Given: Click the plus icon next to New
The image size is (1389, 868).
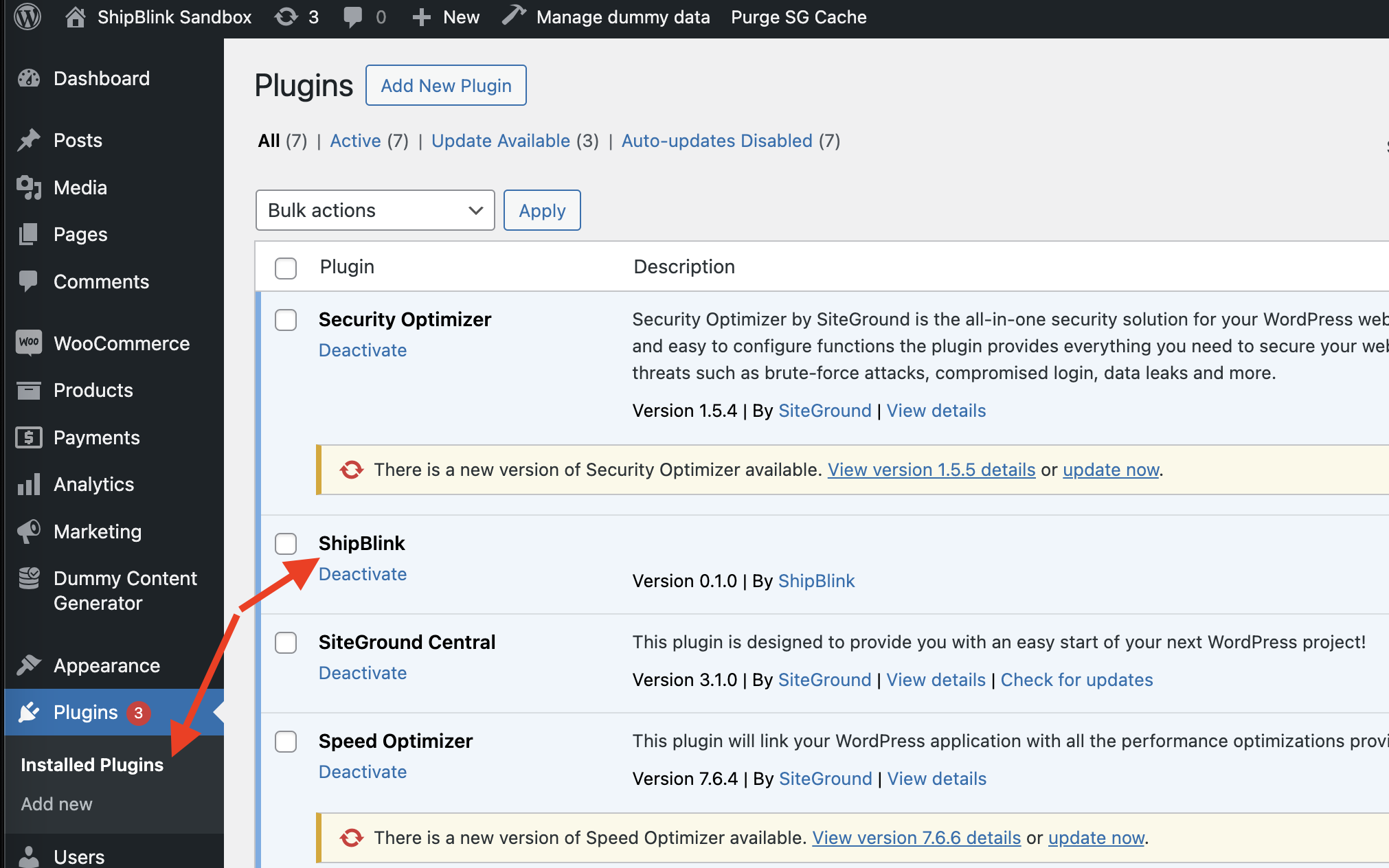Looking at the screenshot, I should [x=421, y=17].
